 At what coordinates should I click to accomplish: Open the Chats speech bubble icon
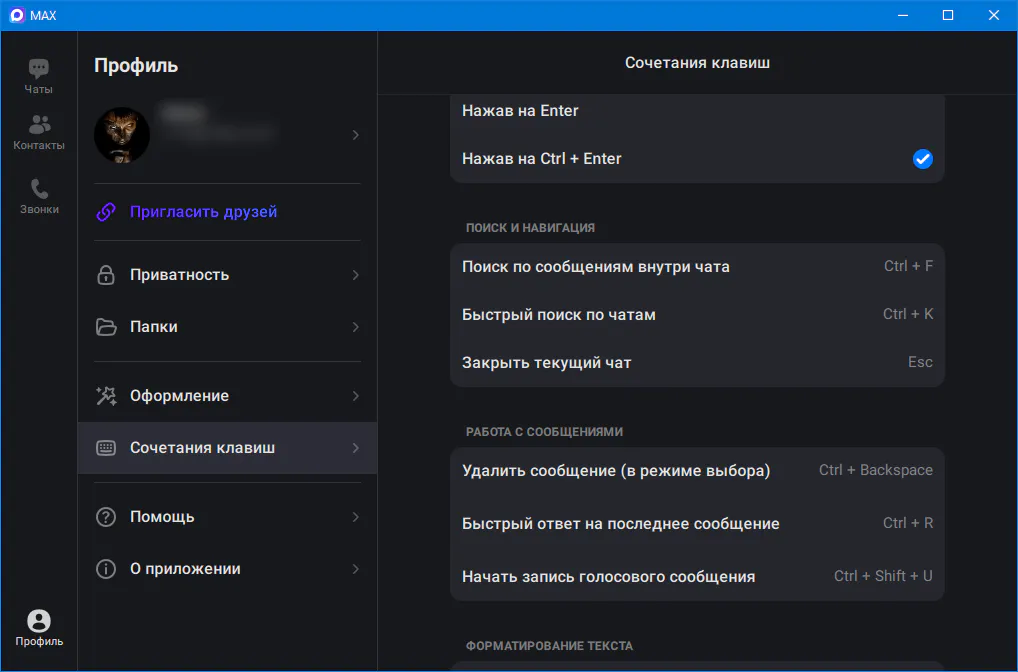click(39, 69)
